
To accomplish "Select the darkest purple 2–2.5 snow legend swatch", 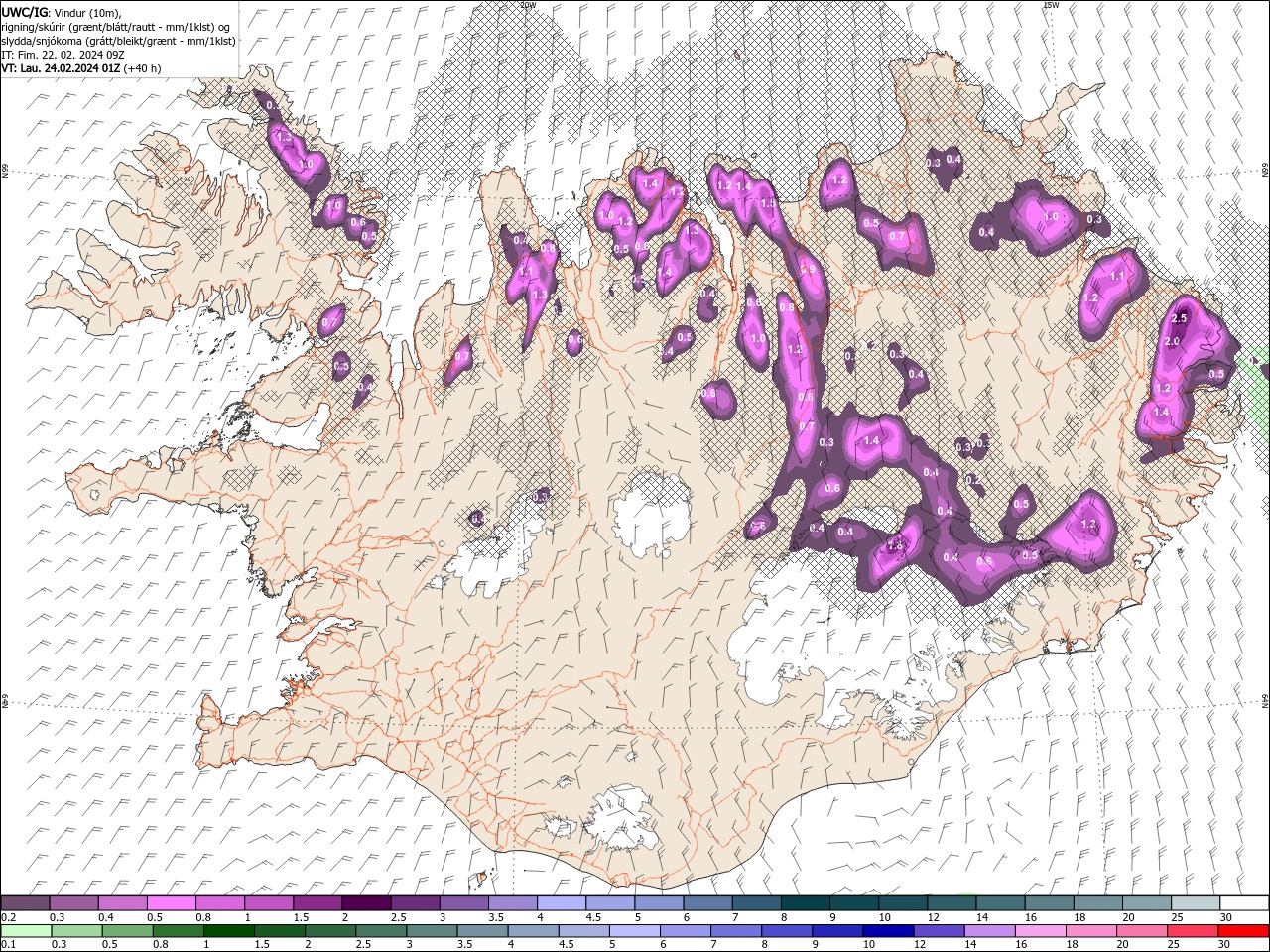I will 366,902.
